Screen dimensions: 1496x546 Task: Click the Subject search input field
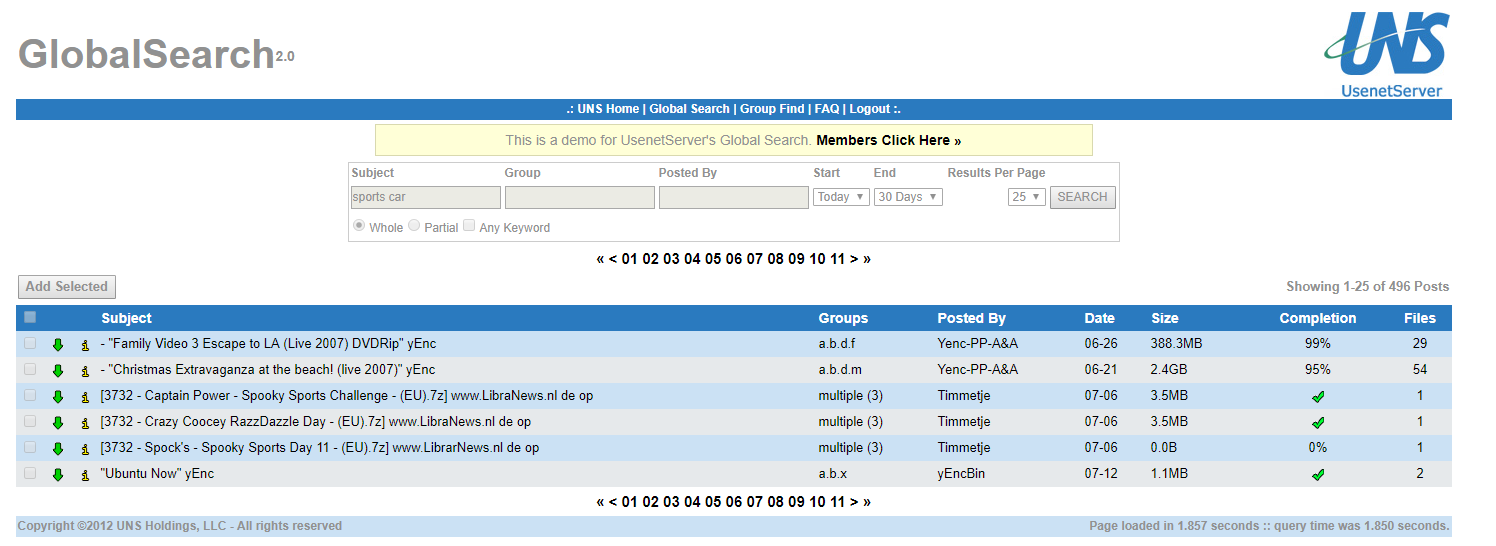click(x=425, y=197)
